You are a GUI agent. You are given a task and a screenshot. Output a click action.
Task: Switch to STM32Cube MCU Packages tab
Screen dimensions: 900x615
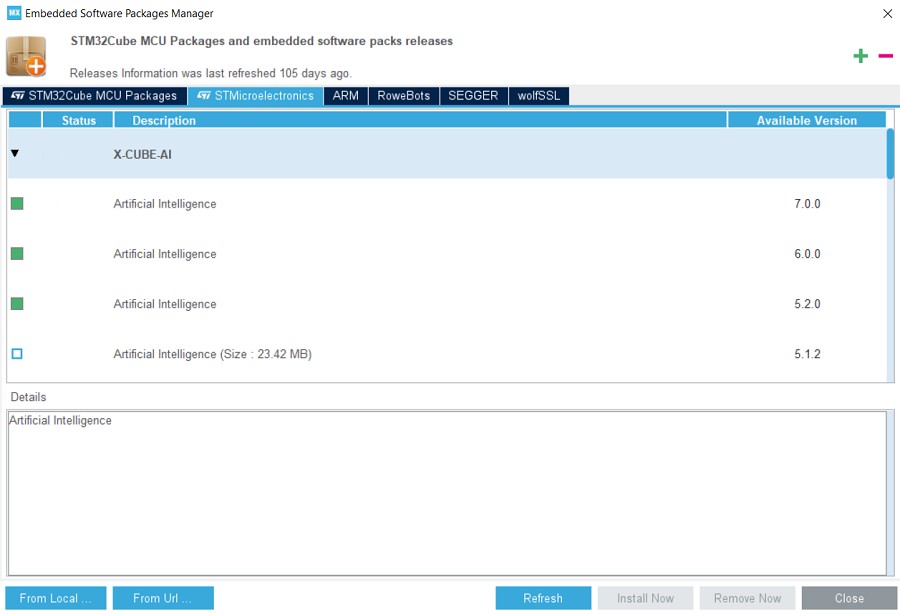click(x=94, y=96)
